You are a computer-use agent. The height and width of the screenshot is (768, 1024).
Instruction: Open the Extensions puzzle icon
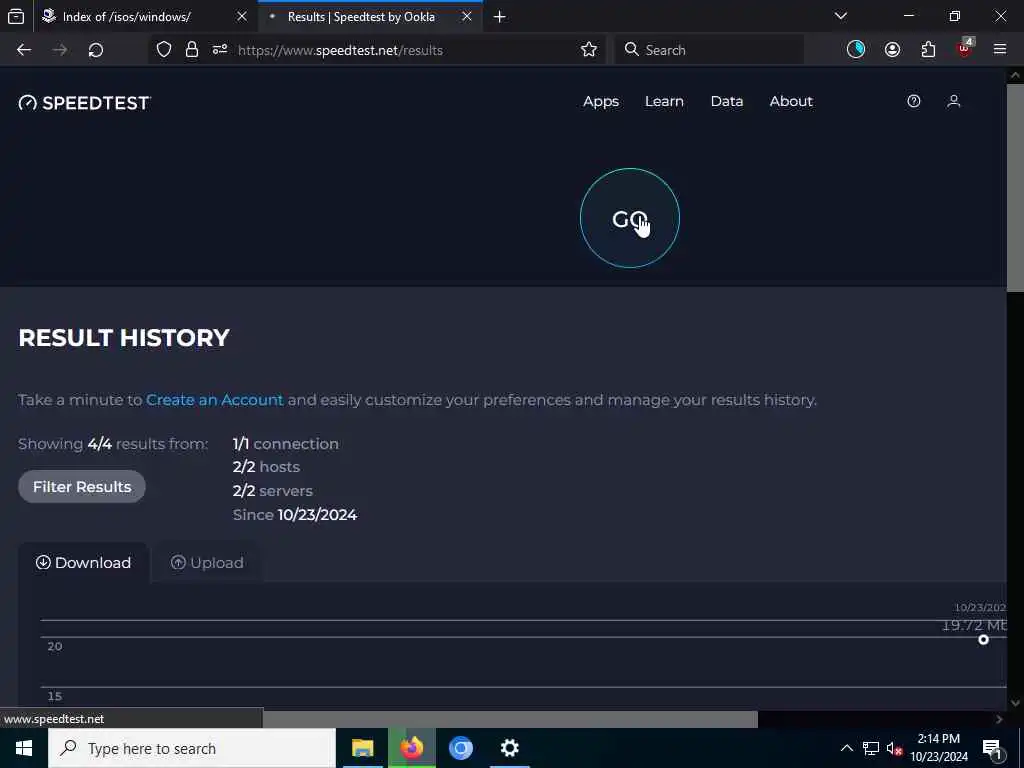[x=928, y=50]
